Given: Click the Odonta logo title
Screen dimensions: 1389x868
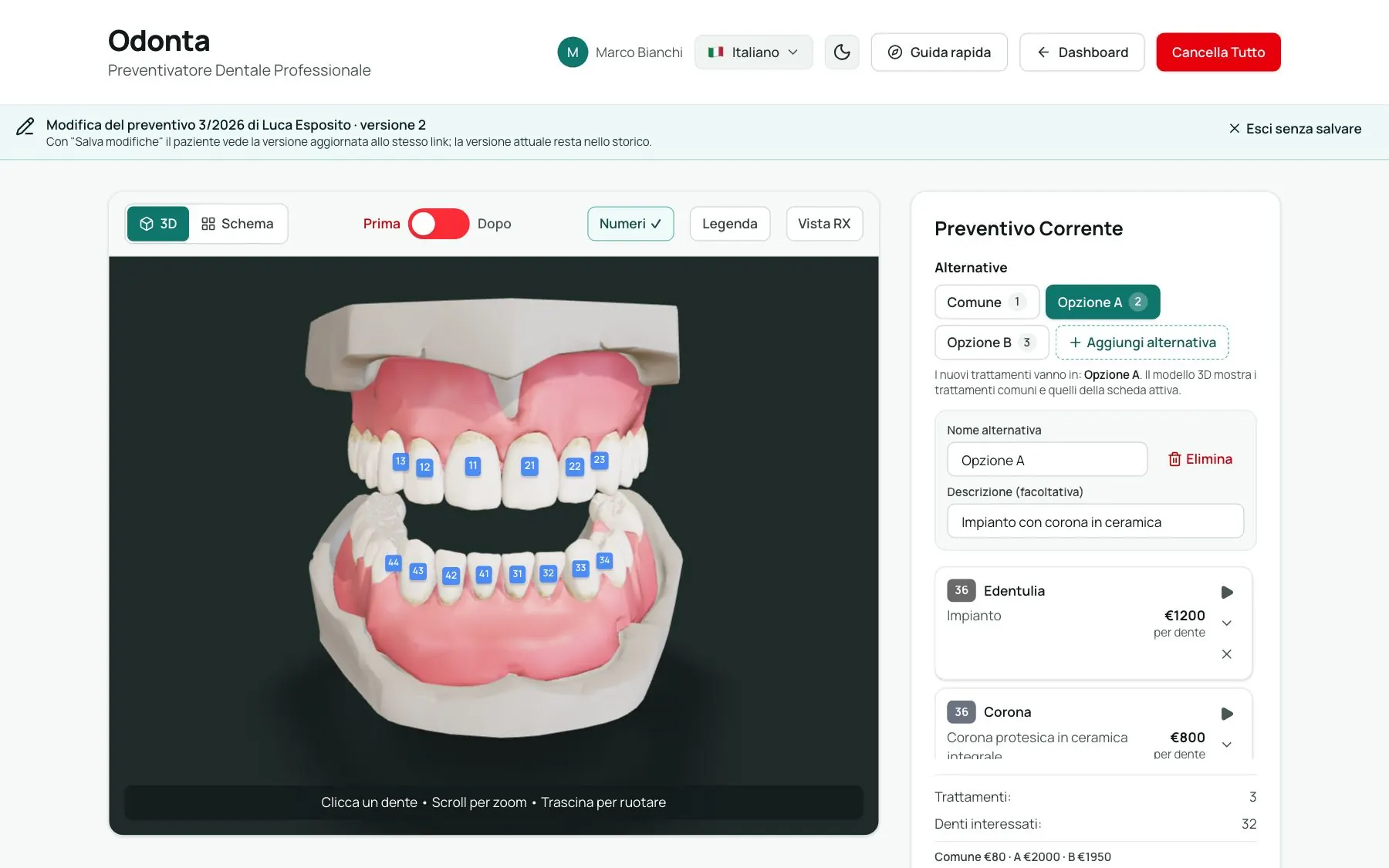Looking at the screenshot, I should (159, 41).
